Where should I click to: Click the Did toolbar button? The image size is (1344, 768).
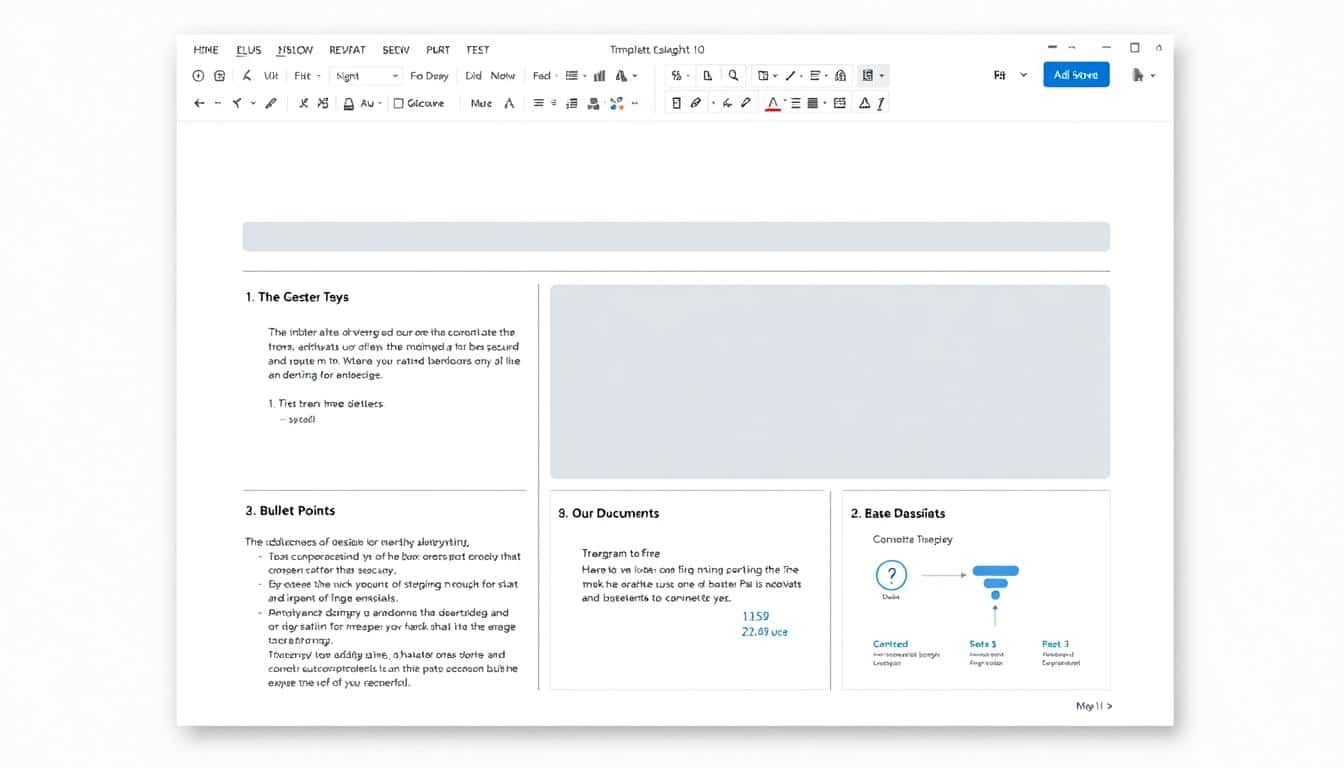point(473,76)
